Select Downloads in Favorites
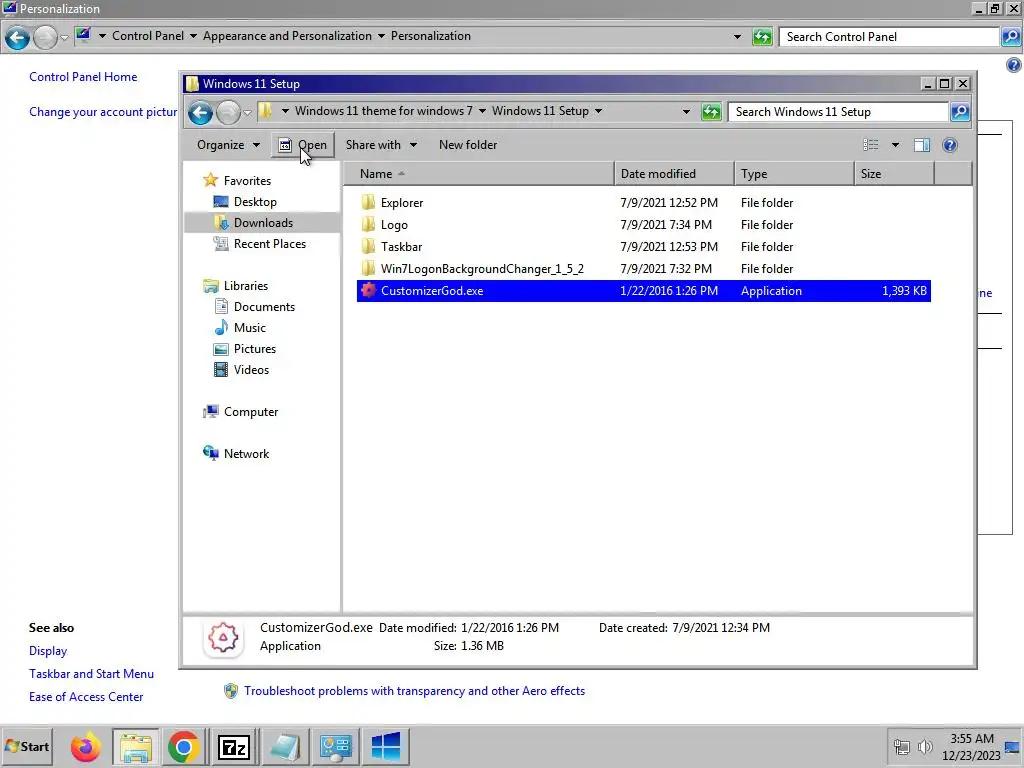The height and width of the screenshot is (768, 1024). pos(263,223)
